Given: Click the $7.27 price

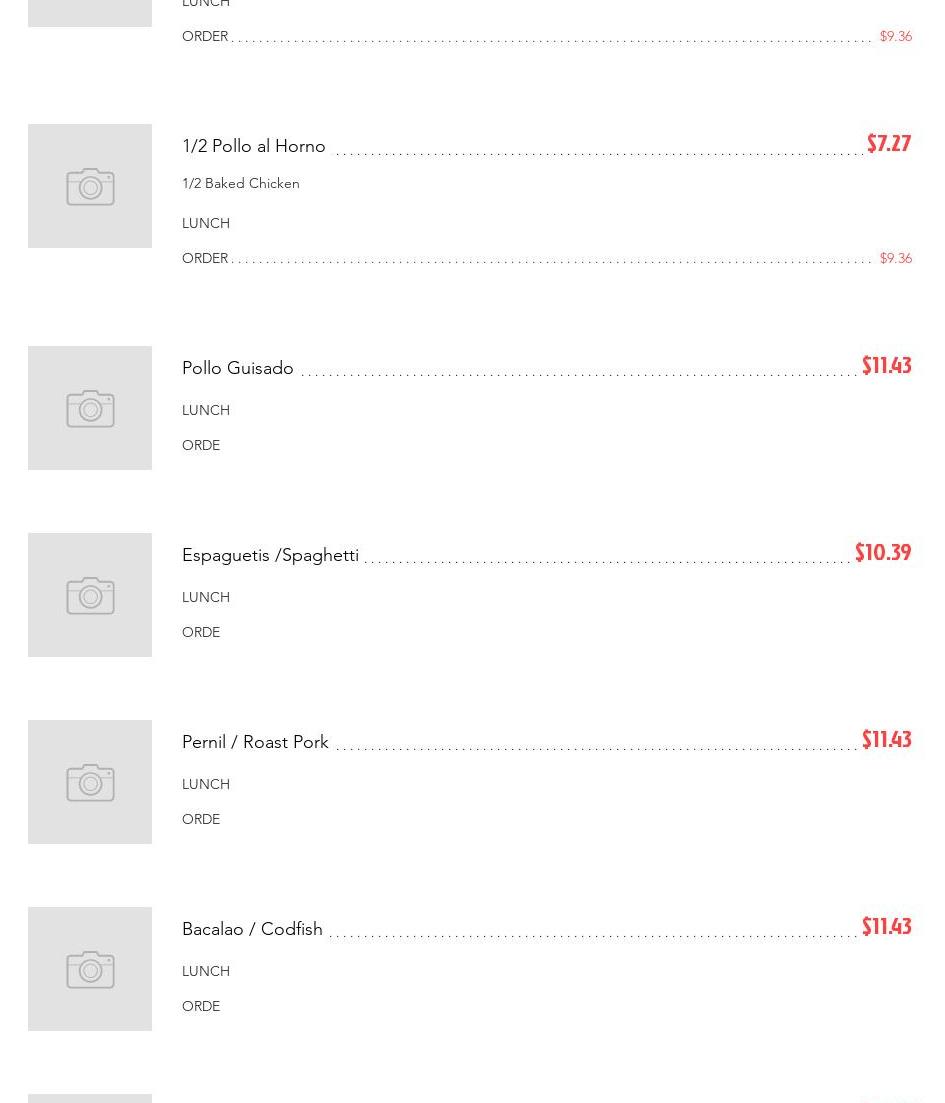Looking at the screenshot, I should (888, 144).
